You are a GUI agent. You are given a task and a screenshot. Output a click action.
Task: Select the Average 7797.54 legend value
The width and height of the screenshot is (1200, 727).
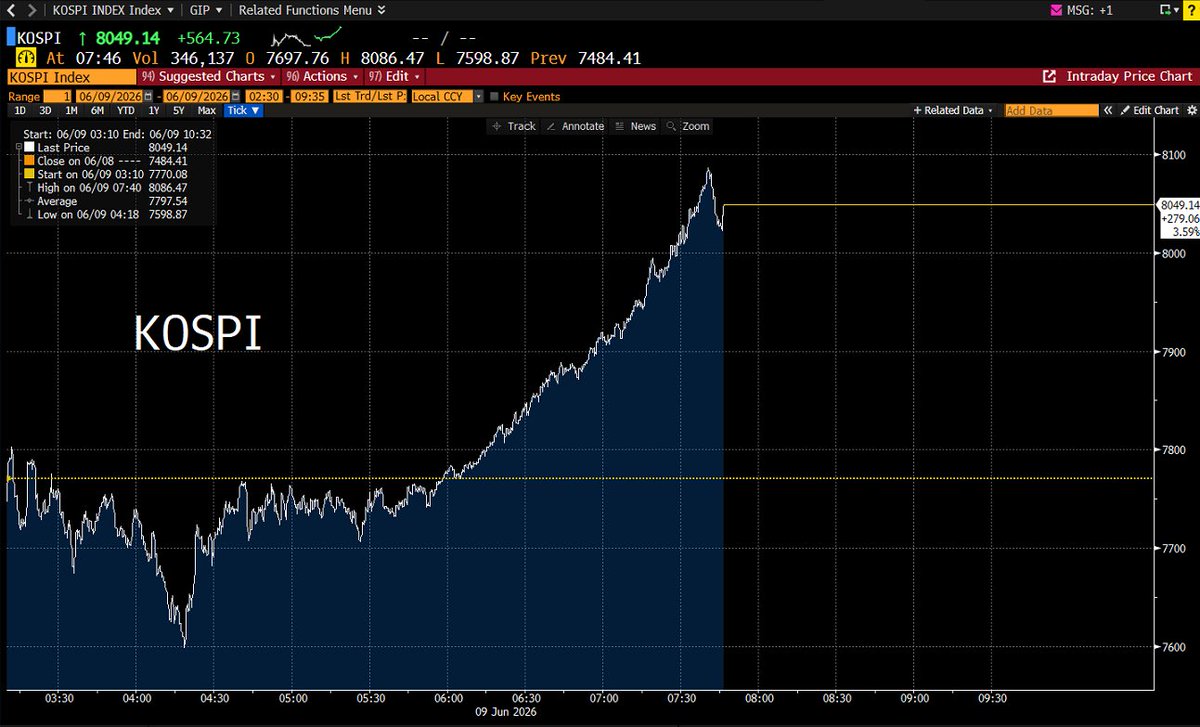167,201
